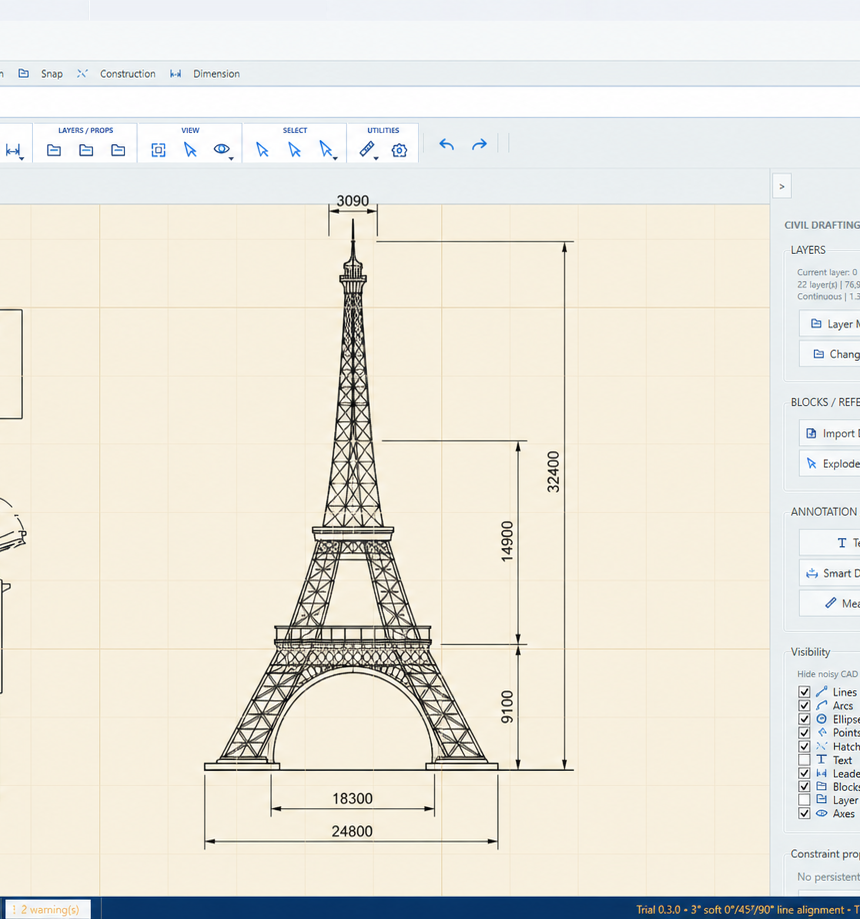Click the Mea... annotation button with pencil
Image resolution: width=860 pixels, height=919 pixels.
(830, 603)
